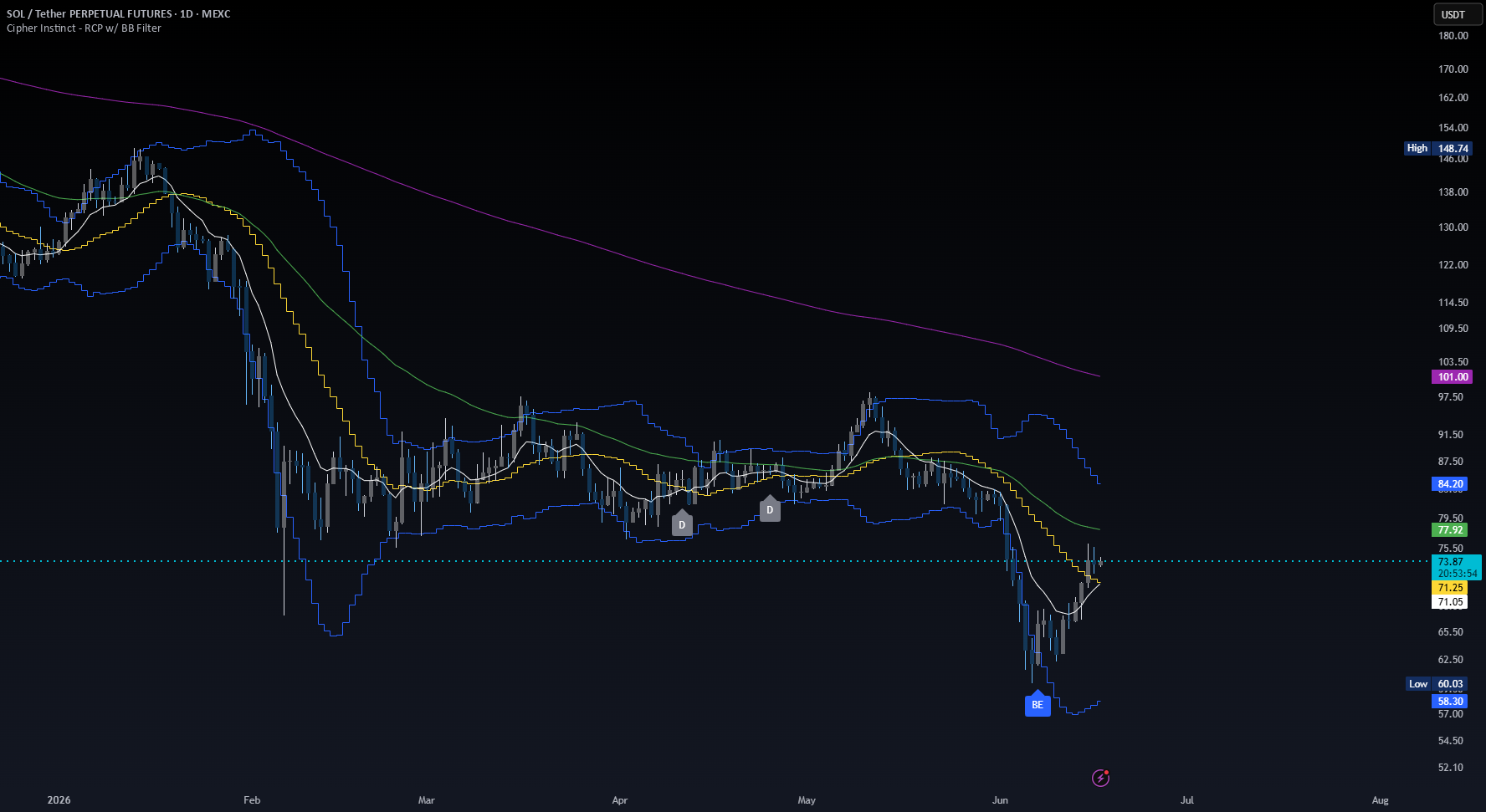Image resolution: width=1486 pixels, height=812 pixels.
Task: Click the Jul time axis label
Action: coord(1187,799)
